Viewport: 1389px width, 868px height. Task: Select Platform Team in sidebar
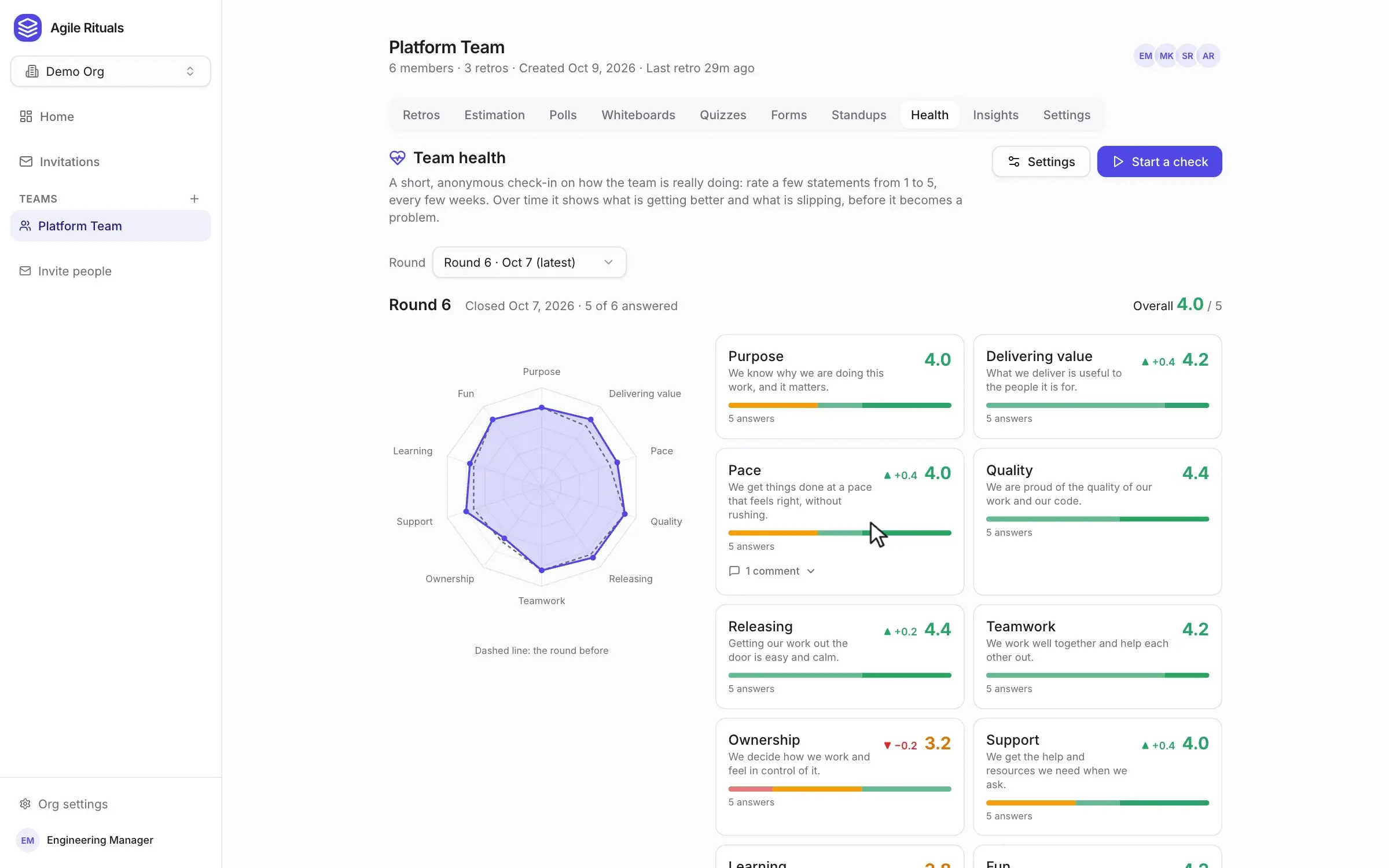[x=111, y=226]
